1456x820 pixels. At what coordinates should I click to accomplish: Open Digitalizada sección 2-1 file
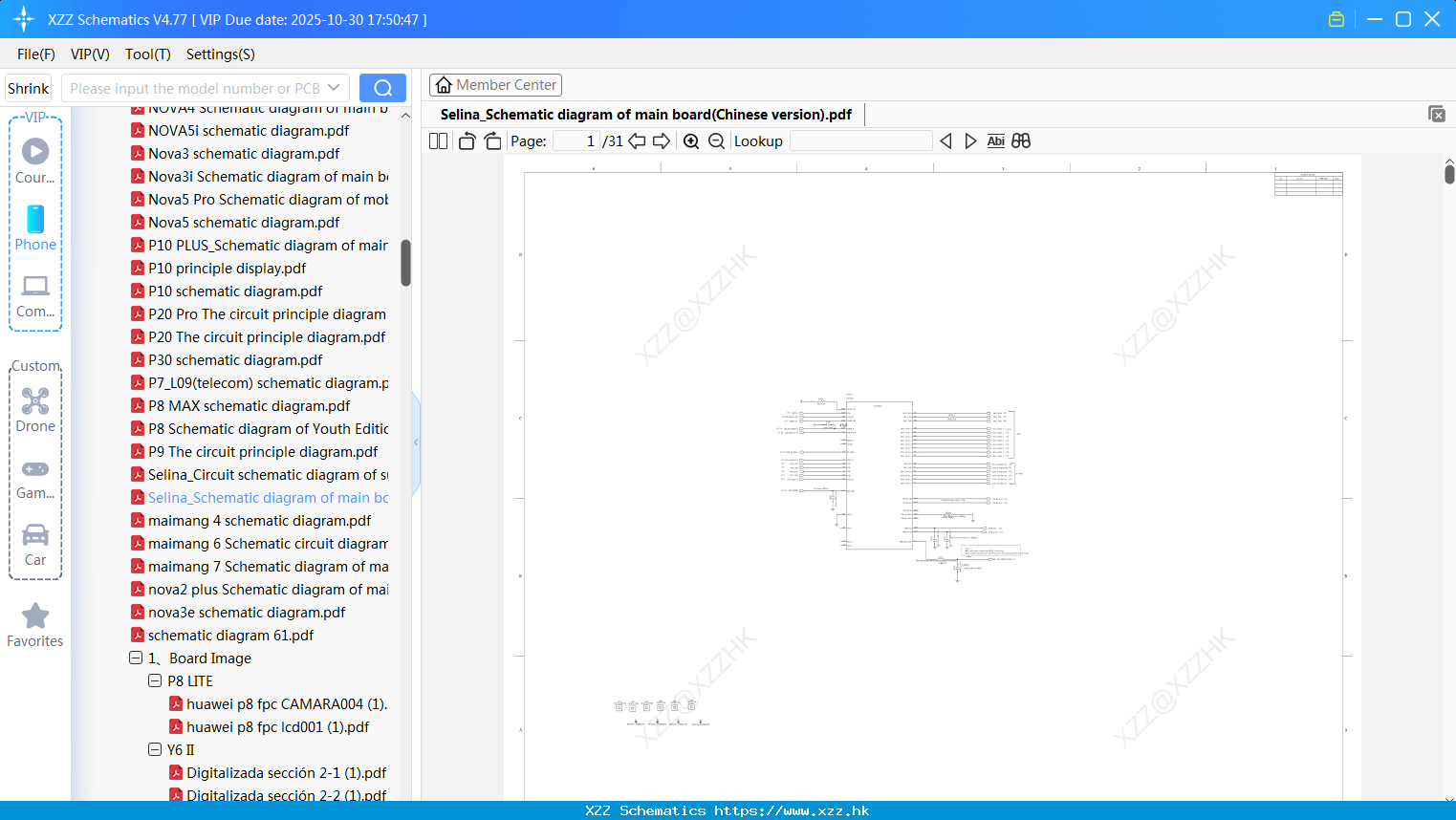(x=286, y=772)
